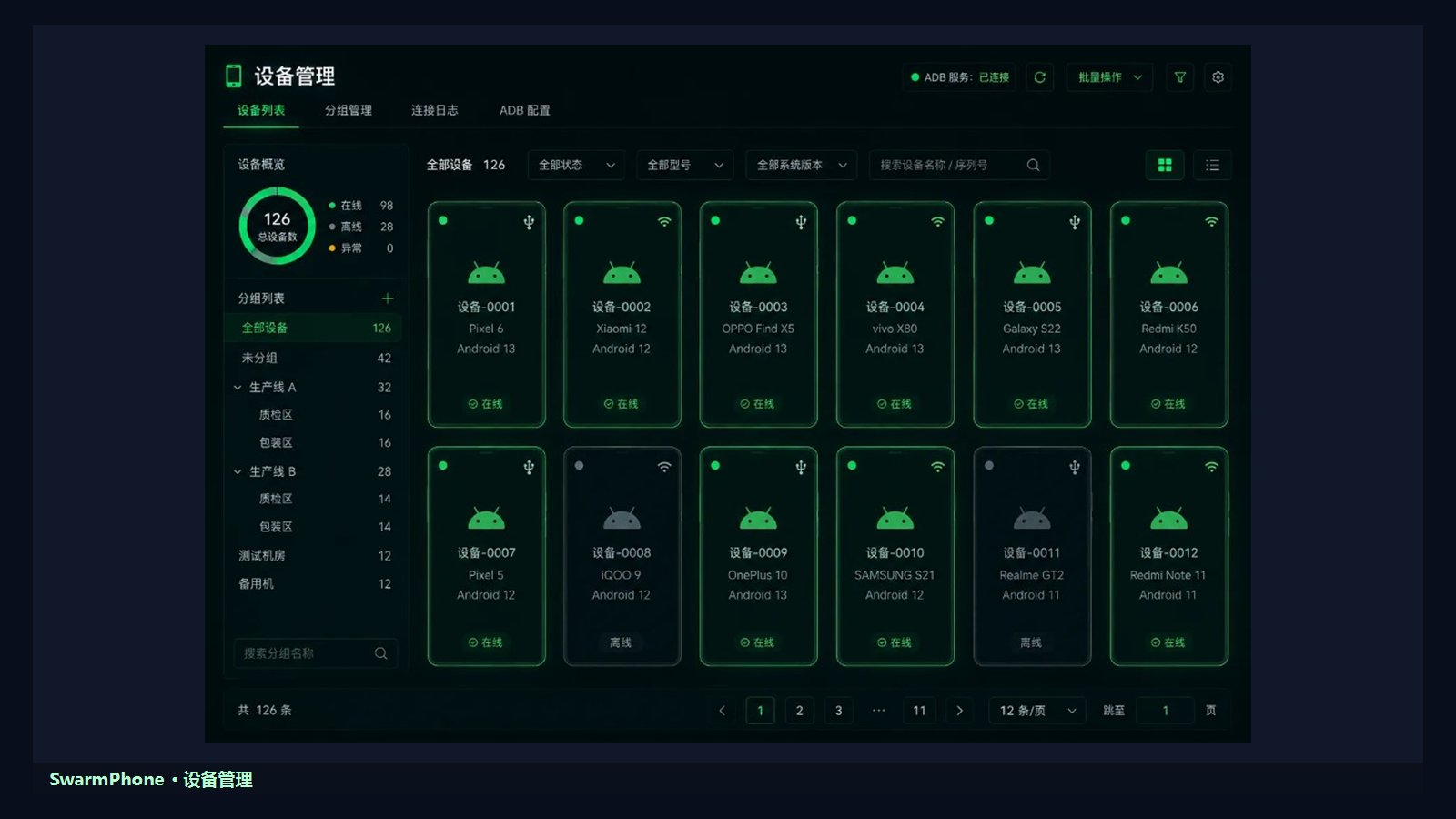1456x819 pixels.
Task: Switch to grid view layout
Action: click(1164, 165)
